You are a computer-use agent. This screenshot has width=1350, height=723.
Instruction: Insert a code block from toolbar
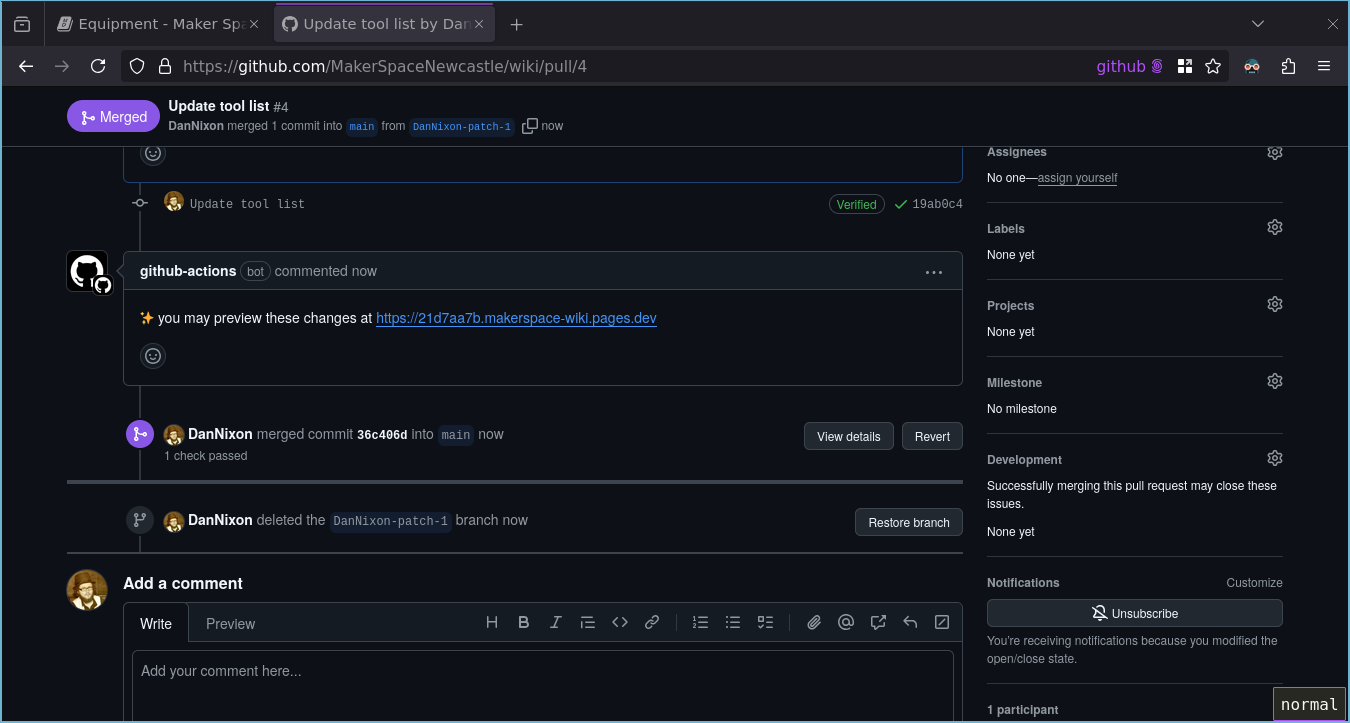[619, 622]
